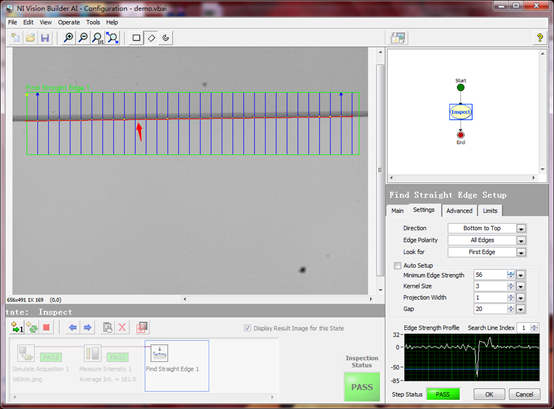Click image horizontal scrollbar right arrow
Image resolution: width=554 pixels, height=409 pixels.
pos(371,299)
